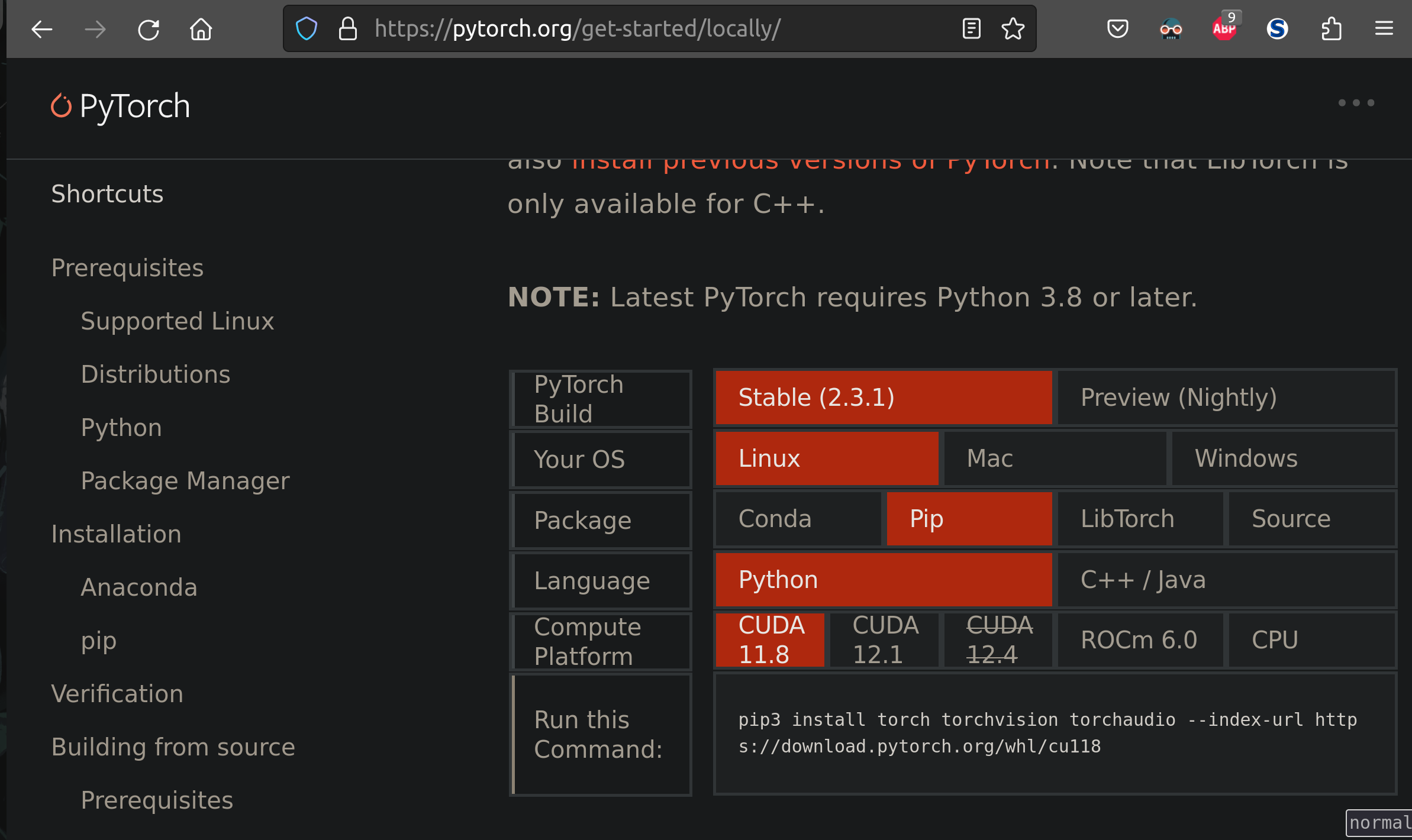Click the Package row label
The width and height of the screenshot is (1412, 840).
[601, 521]
